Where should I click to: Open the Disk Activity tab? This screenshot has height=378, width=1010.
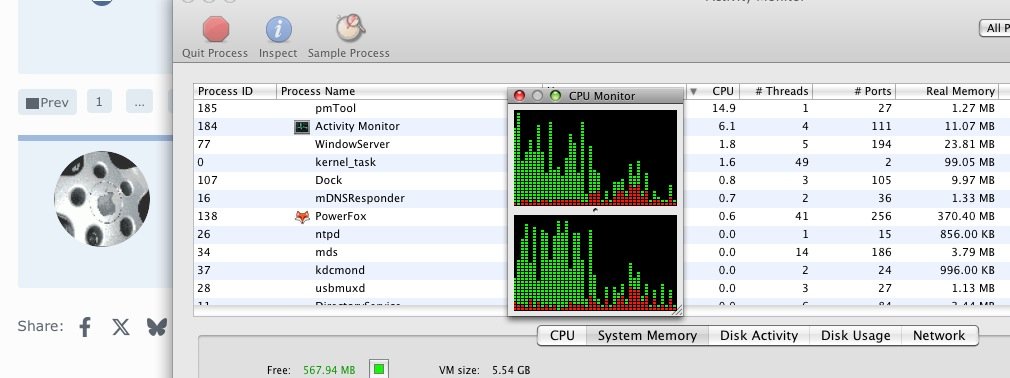click(x=759, y=335)
